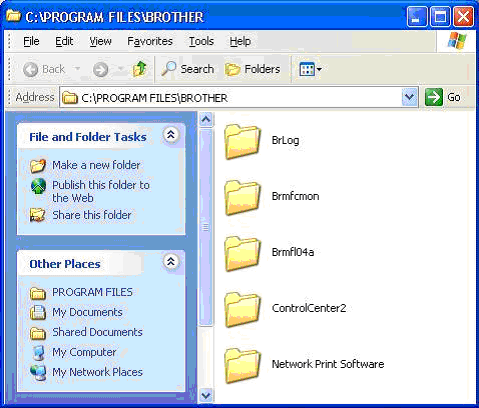The image size is (479, 408).
Task: Select the BrLog folder icon
Action: (243, 141)
